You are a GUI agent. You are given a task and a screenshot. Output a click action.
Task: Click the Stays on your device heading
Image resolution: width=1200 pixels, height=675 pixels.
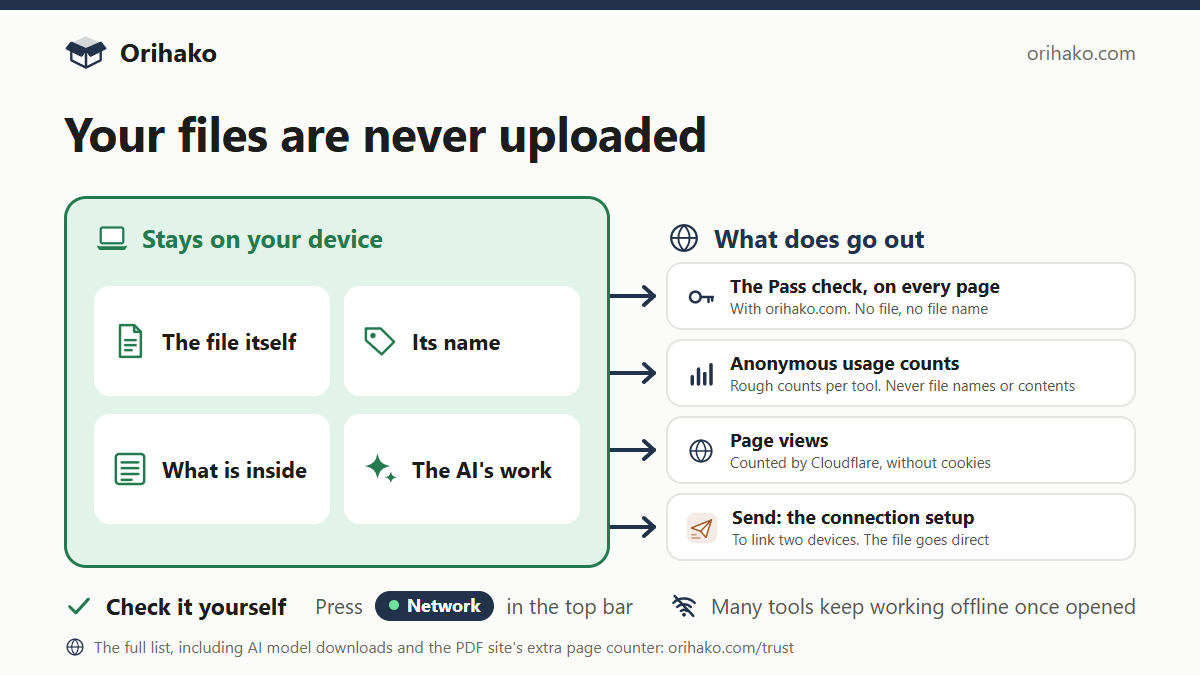click(262, 239)
